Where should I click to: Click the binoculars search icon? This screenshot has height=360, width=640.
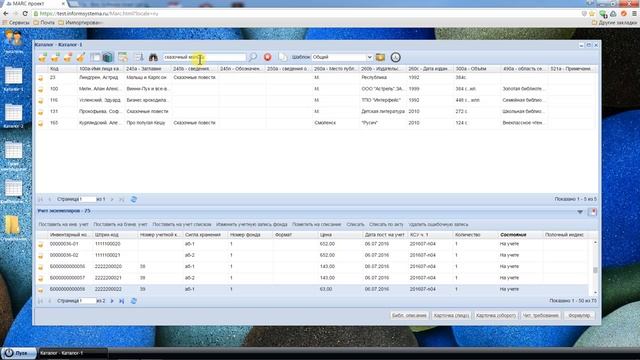tap(153, 58)
